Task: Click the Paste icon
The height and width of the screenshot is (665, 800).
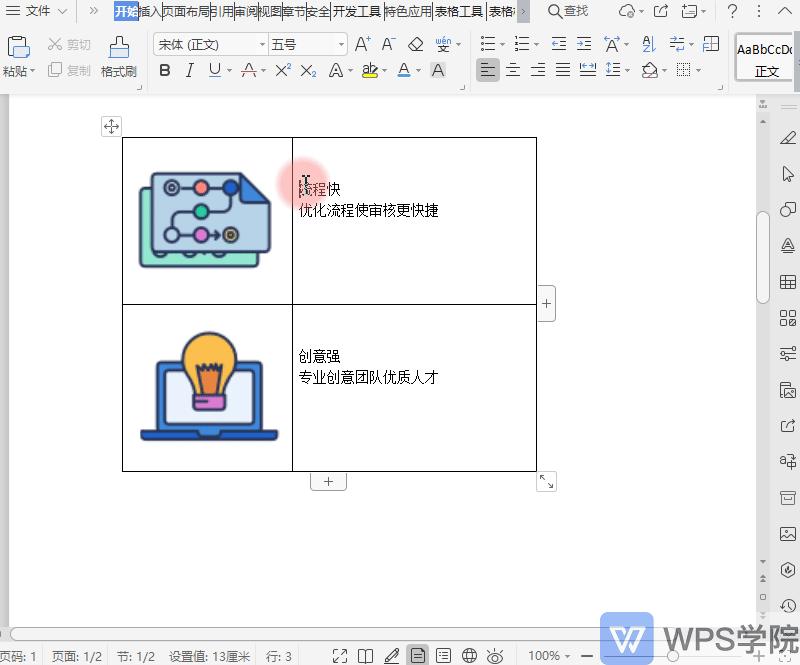Action: (x=17, y=47)
